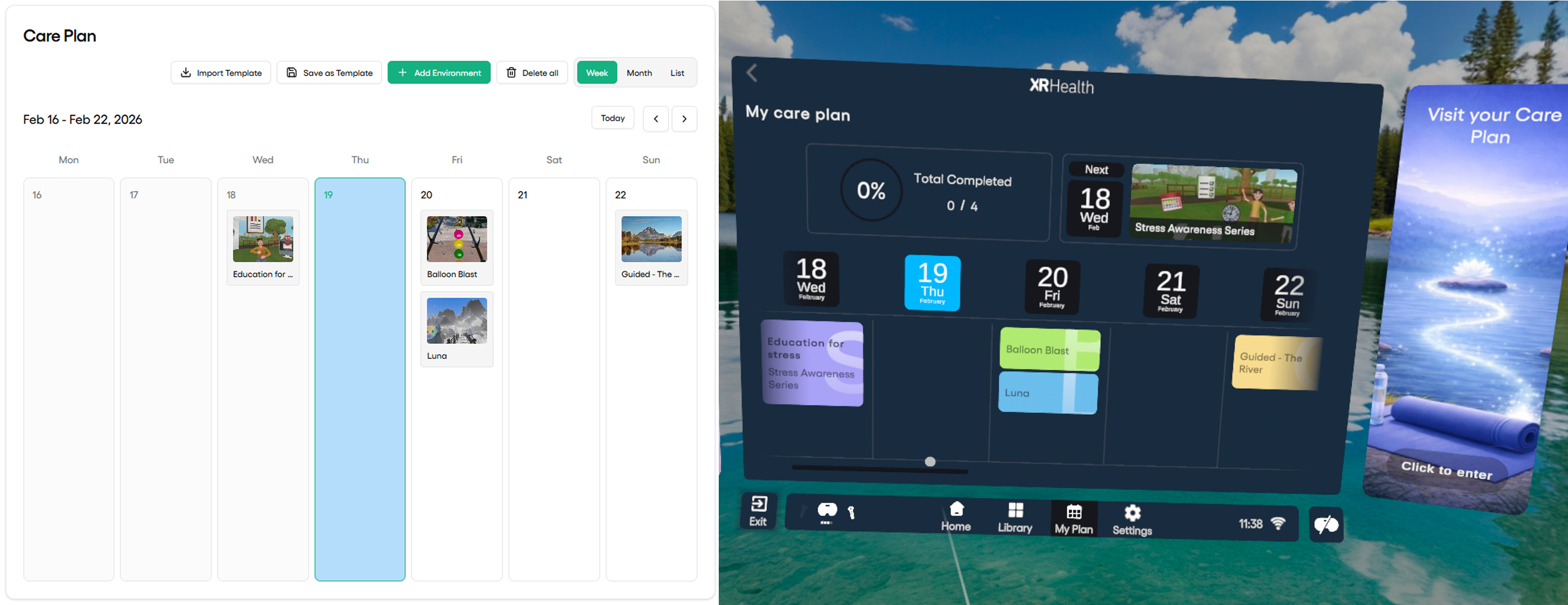
Task: Open the Library in the VR toolbar
Action: [x=1015, y=518]
